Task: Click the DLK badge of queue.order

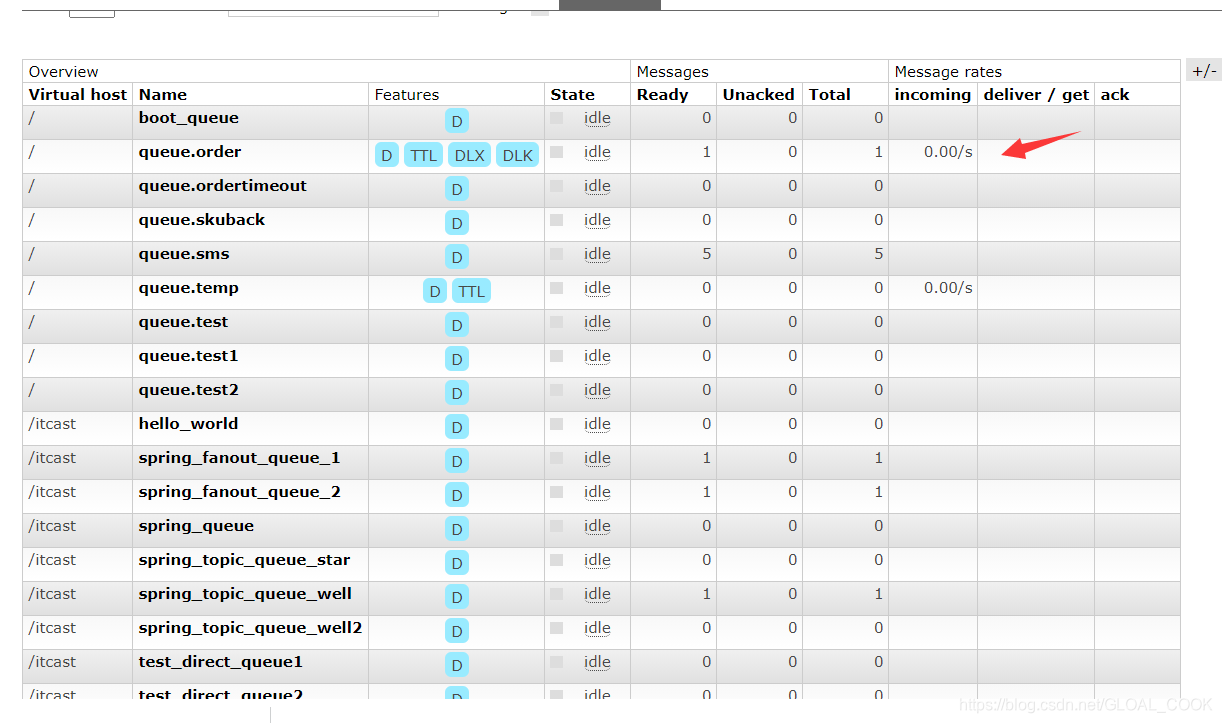Action: coord(517,155)
